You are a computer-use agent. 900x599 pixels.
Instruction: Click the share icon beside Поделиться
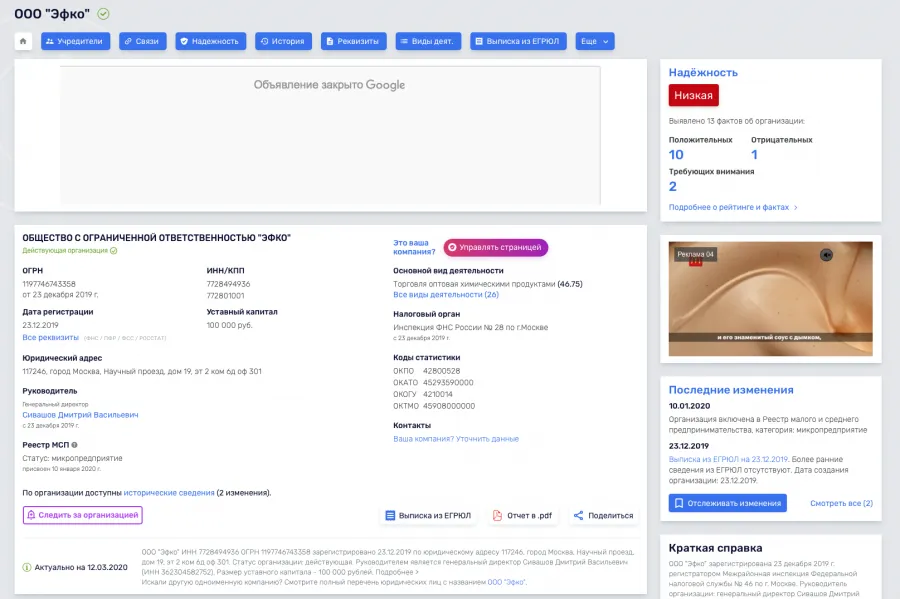click(x=578, y=515)
